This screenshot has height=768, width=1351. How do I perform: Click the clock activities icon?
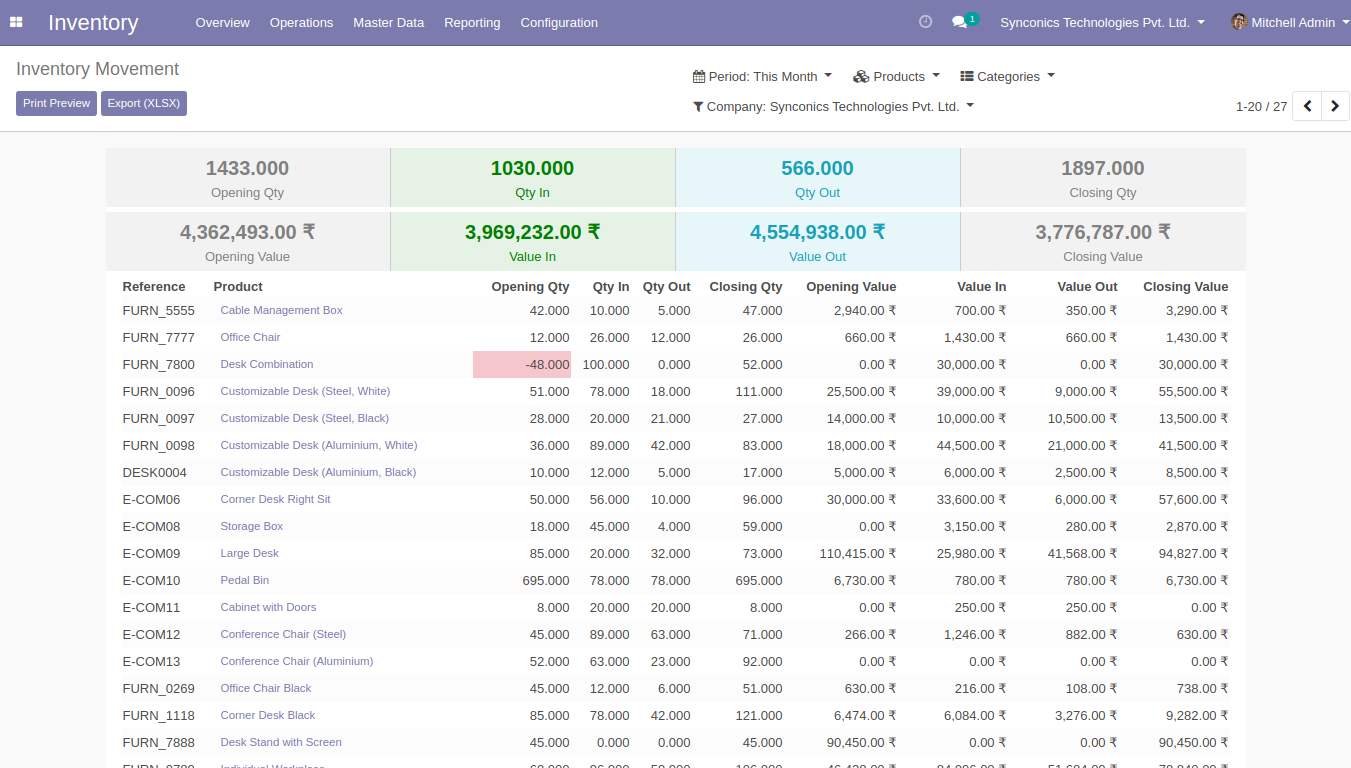925,22
